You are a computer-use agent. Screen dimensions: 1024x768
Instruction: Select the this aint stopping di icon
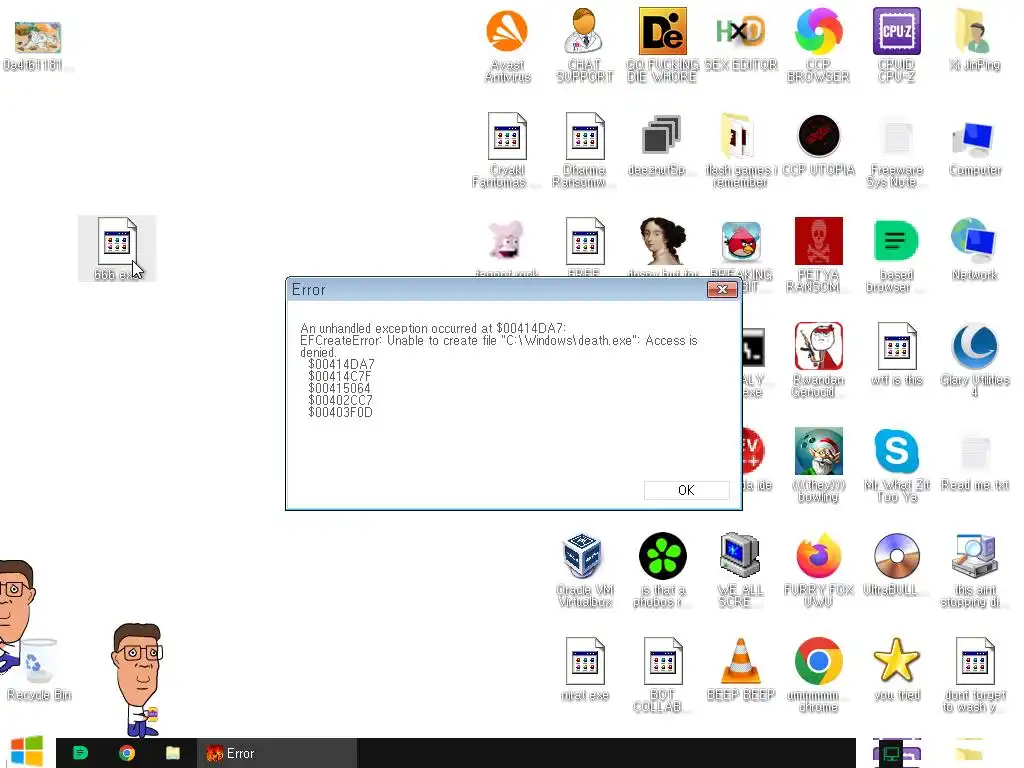pyautogui.click(x=974, y=571)
